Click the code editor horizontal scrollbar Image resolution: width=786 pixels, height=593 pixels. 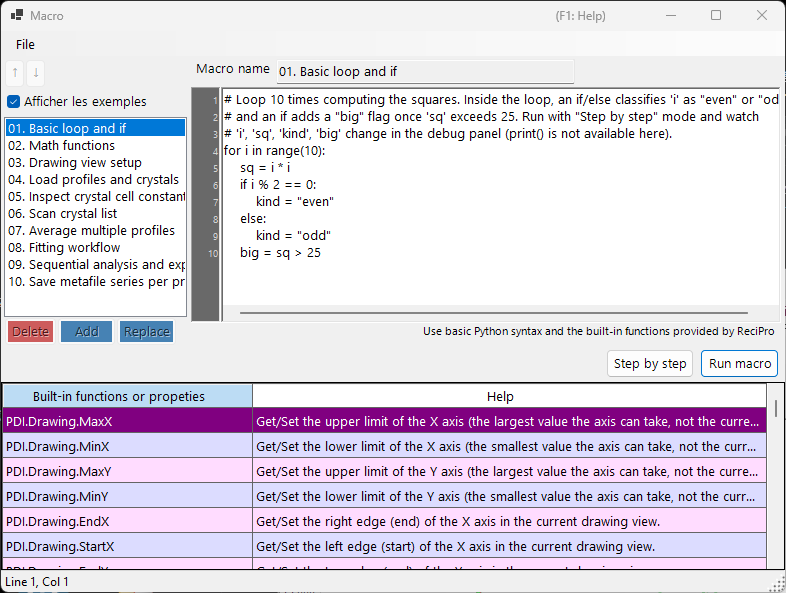(x=494, y=313)
